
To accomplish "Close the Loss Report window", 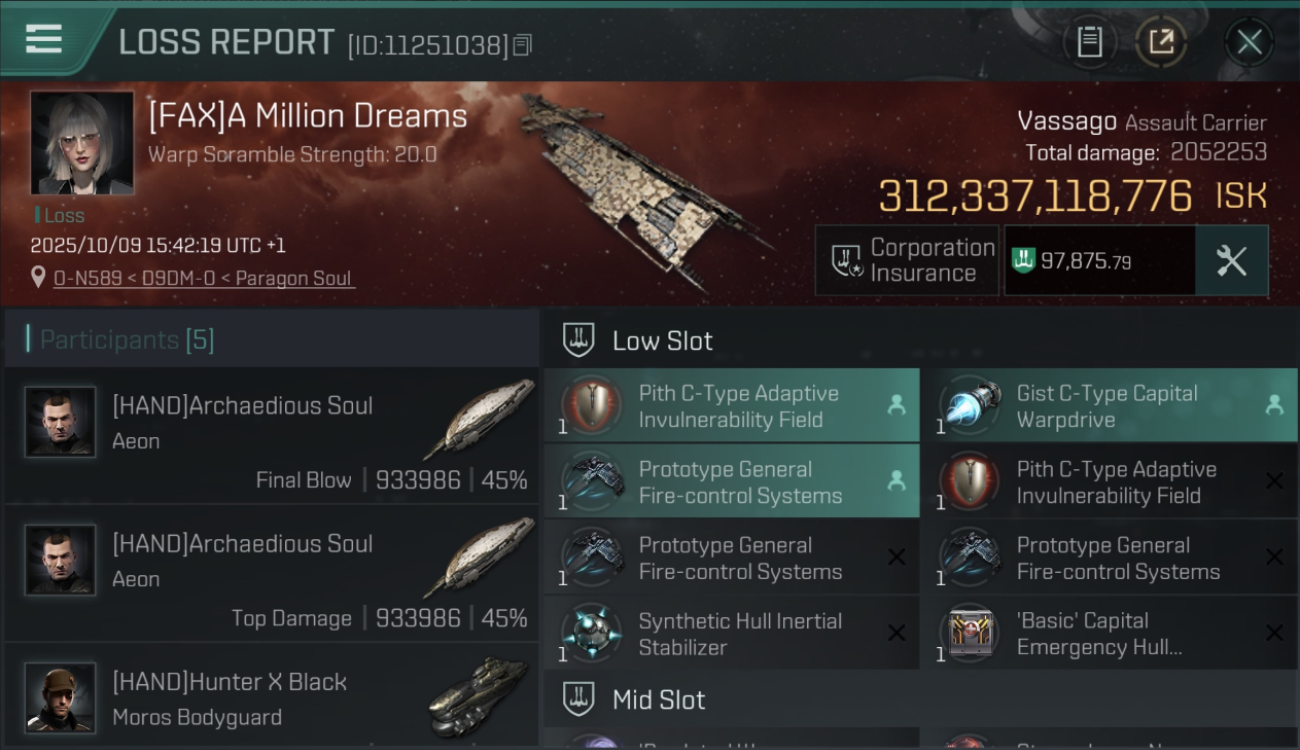I will 1249,42.
